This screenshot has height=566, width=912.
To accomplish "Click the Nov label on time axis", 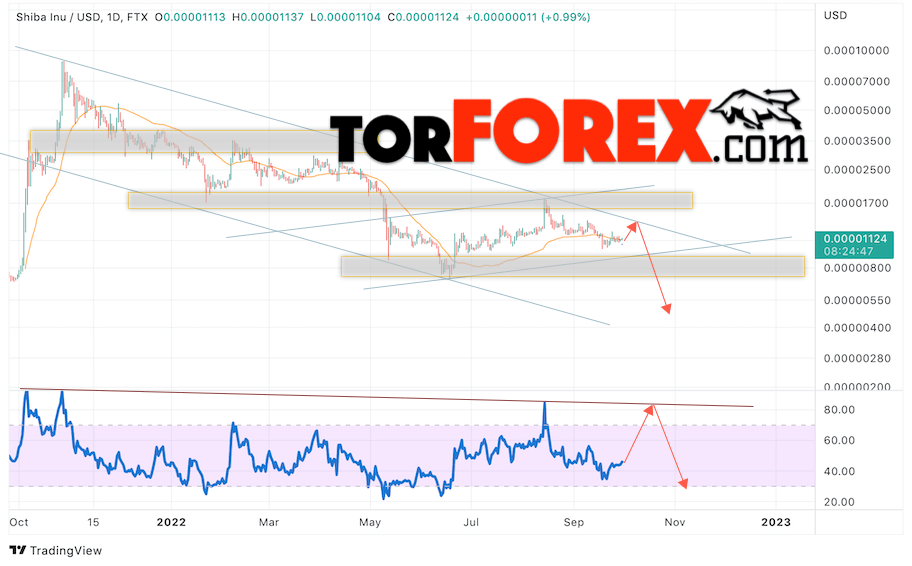I will pos(675,522).
